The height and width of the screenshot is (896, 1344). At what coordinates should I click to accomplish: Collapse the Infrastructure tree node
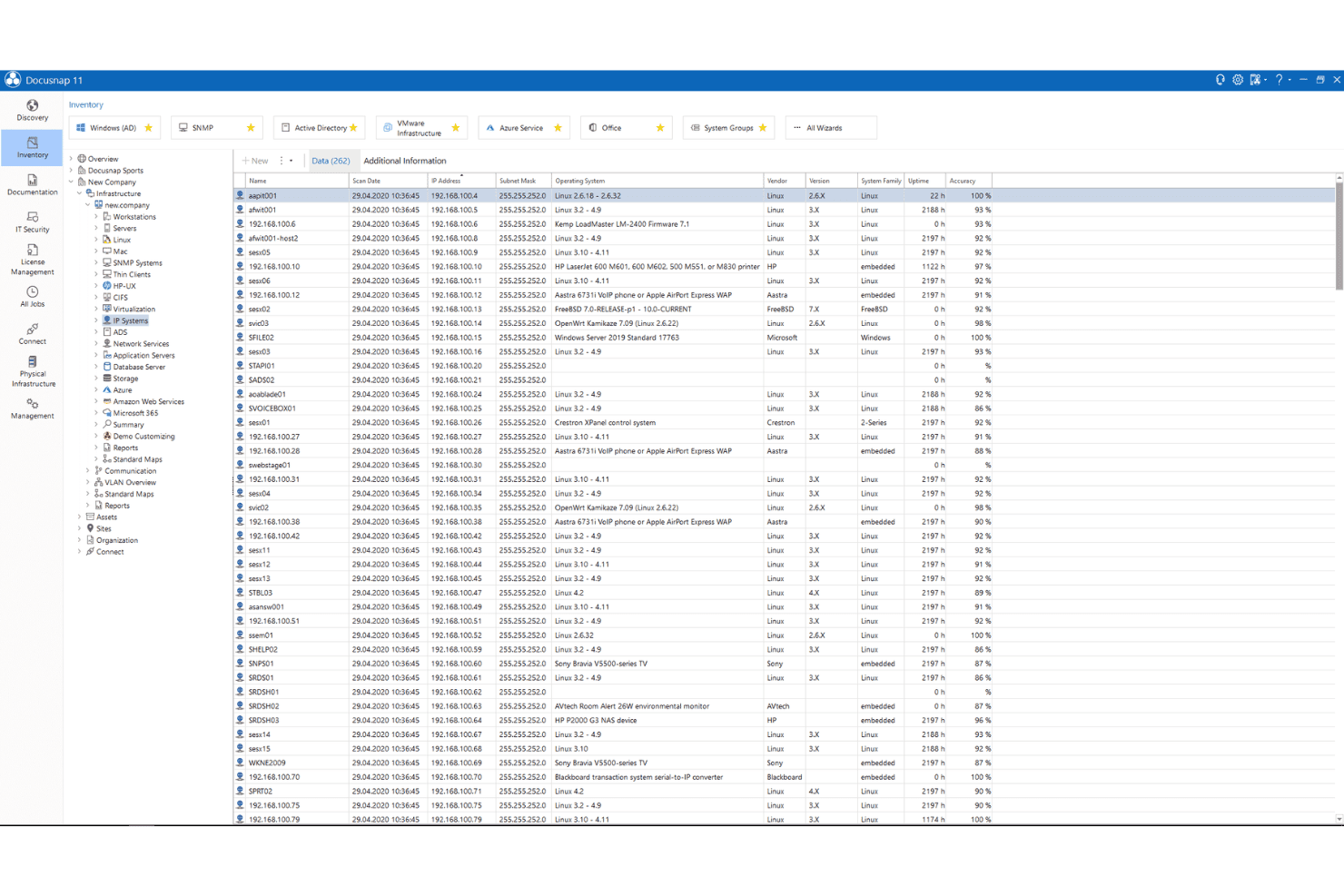(x=80, y=193)
